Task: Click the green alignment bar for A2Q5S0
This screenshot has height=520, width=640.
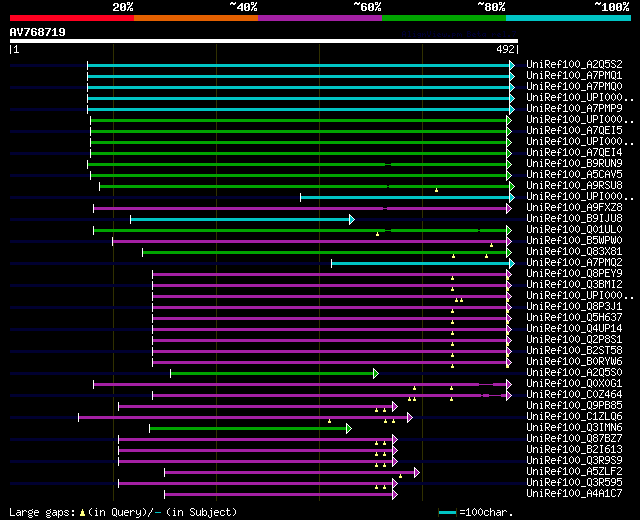Action: (274, 373)
